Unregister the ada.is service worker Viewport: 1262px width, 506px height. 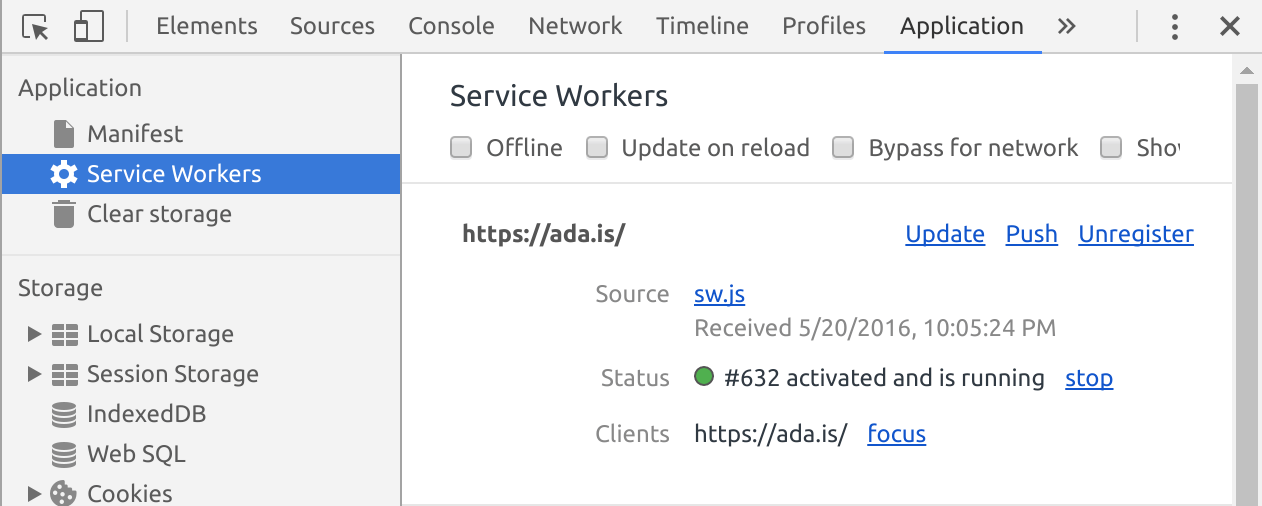(1136, 234)
